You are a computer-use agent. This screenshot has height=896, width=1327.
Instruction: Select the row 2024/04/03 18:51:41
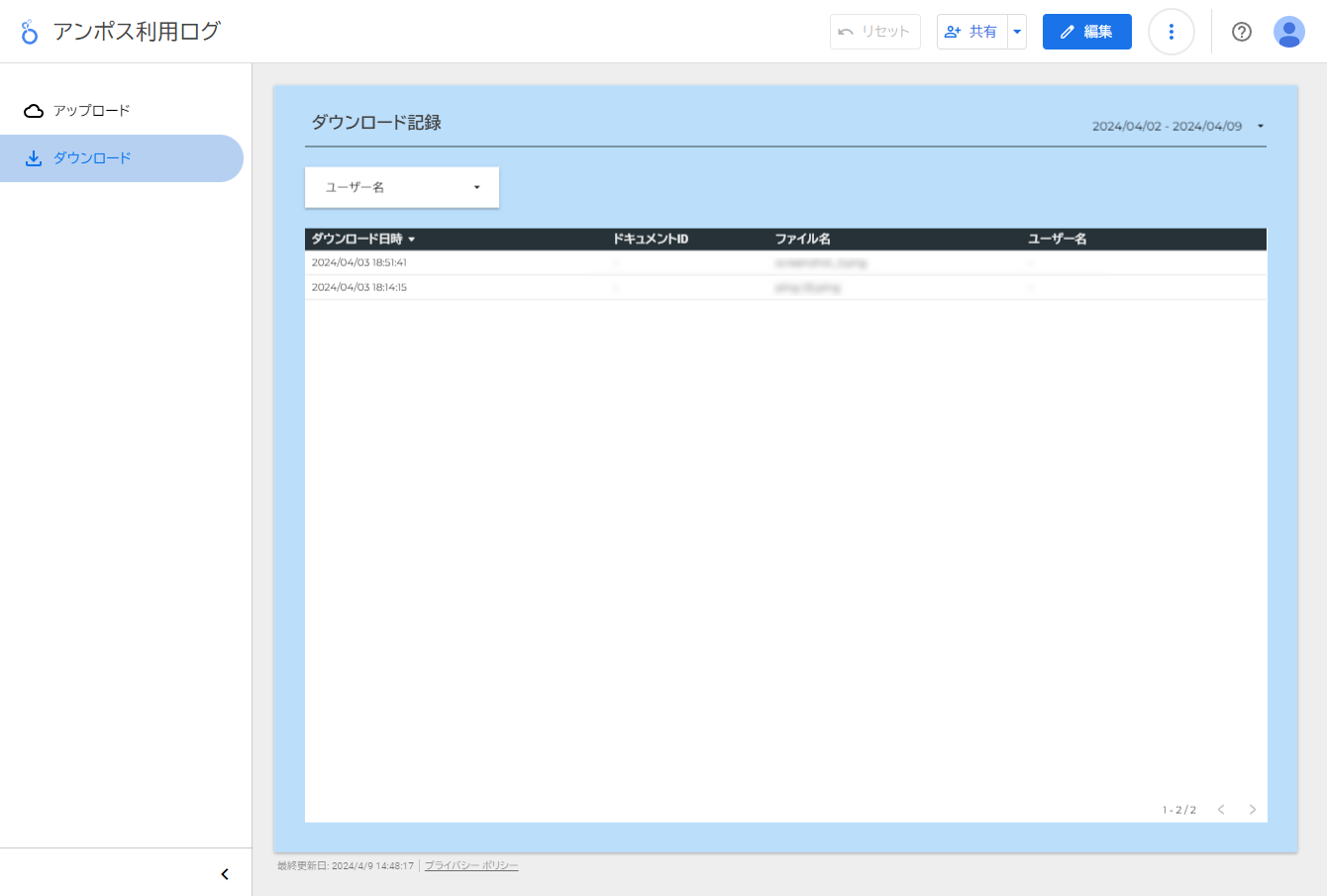pos(785,263)
